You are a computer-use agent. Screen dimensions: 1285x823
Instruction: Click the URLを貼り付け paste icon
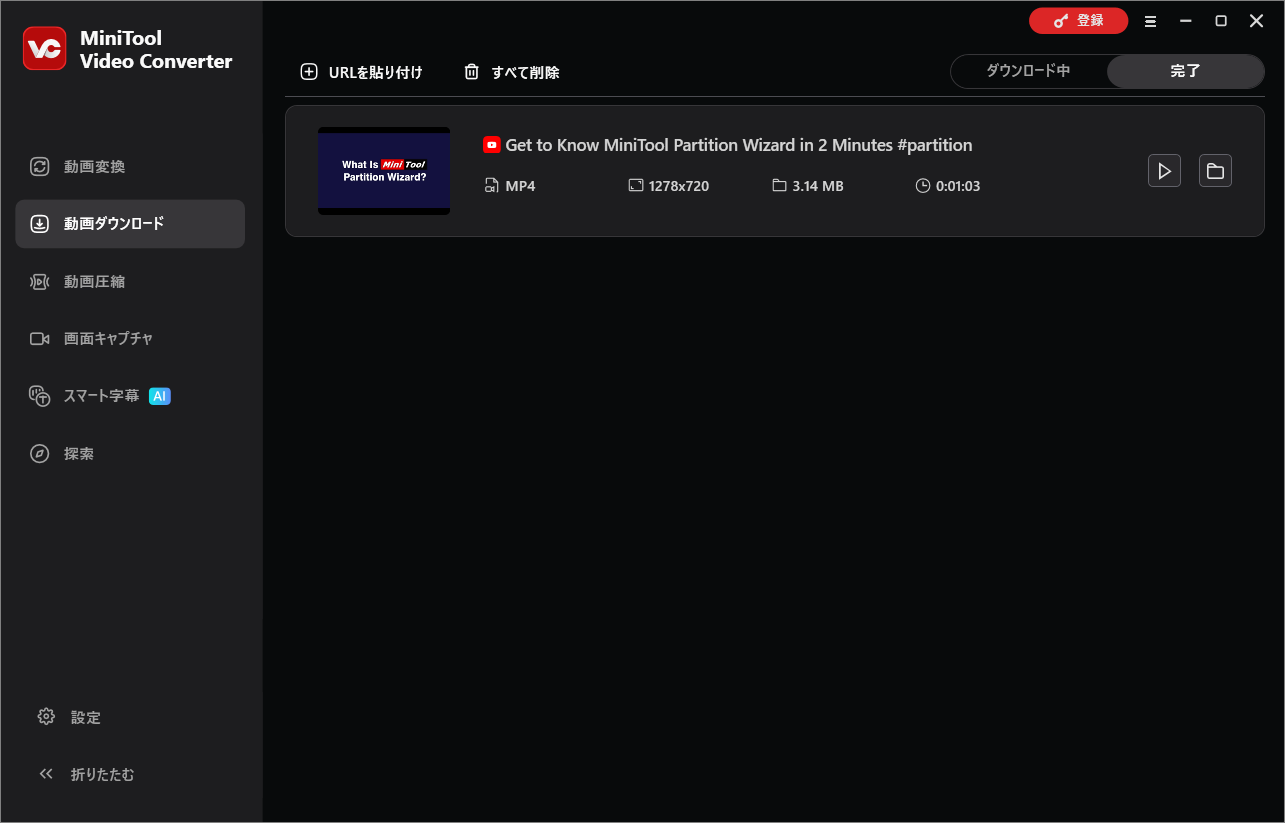[308, 71]
